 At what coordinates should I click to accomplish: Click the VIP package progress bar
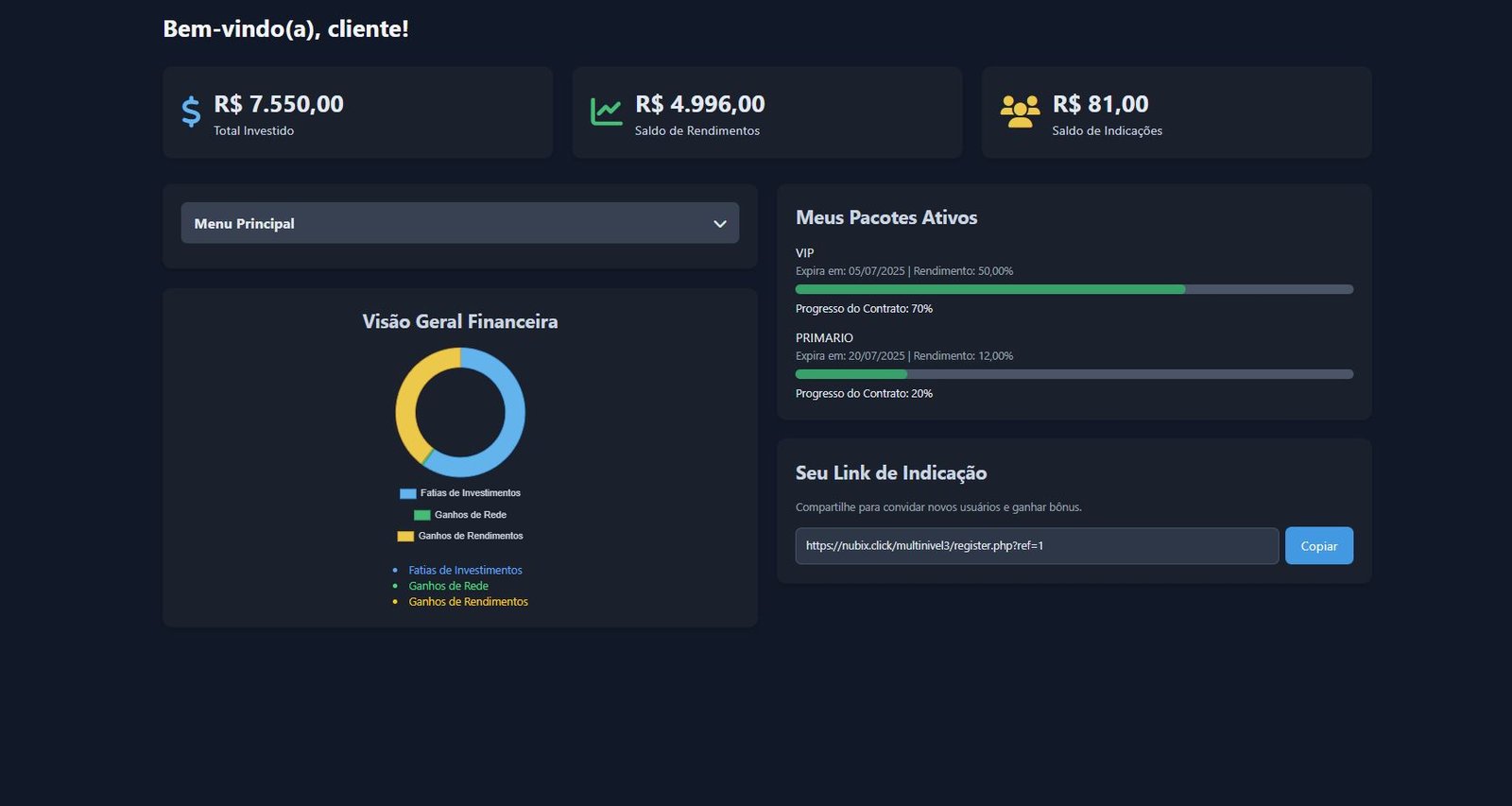[x=1074, y=289]
